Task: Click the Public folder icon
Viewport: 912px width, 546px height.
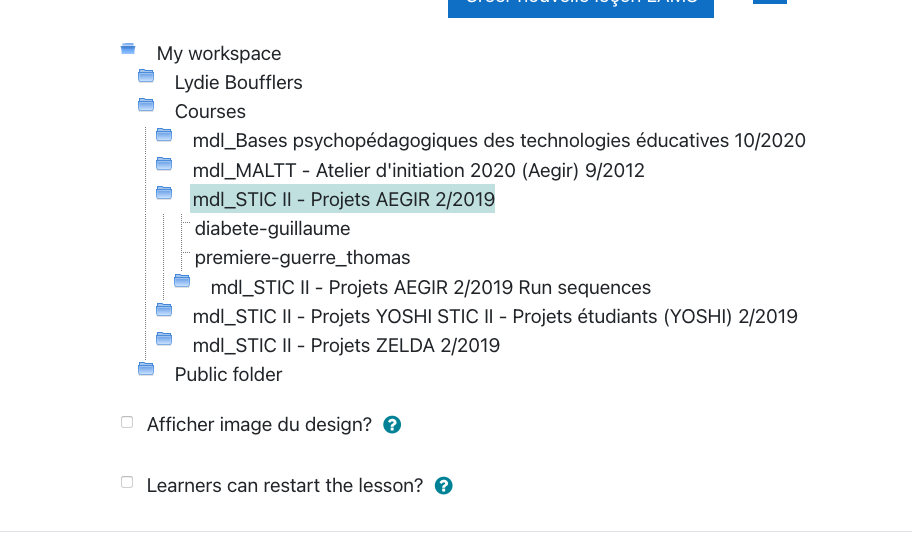Action: (x=146, y=369)
